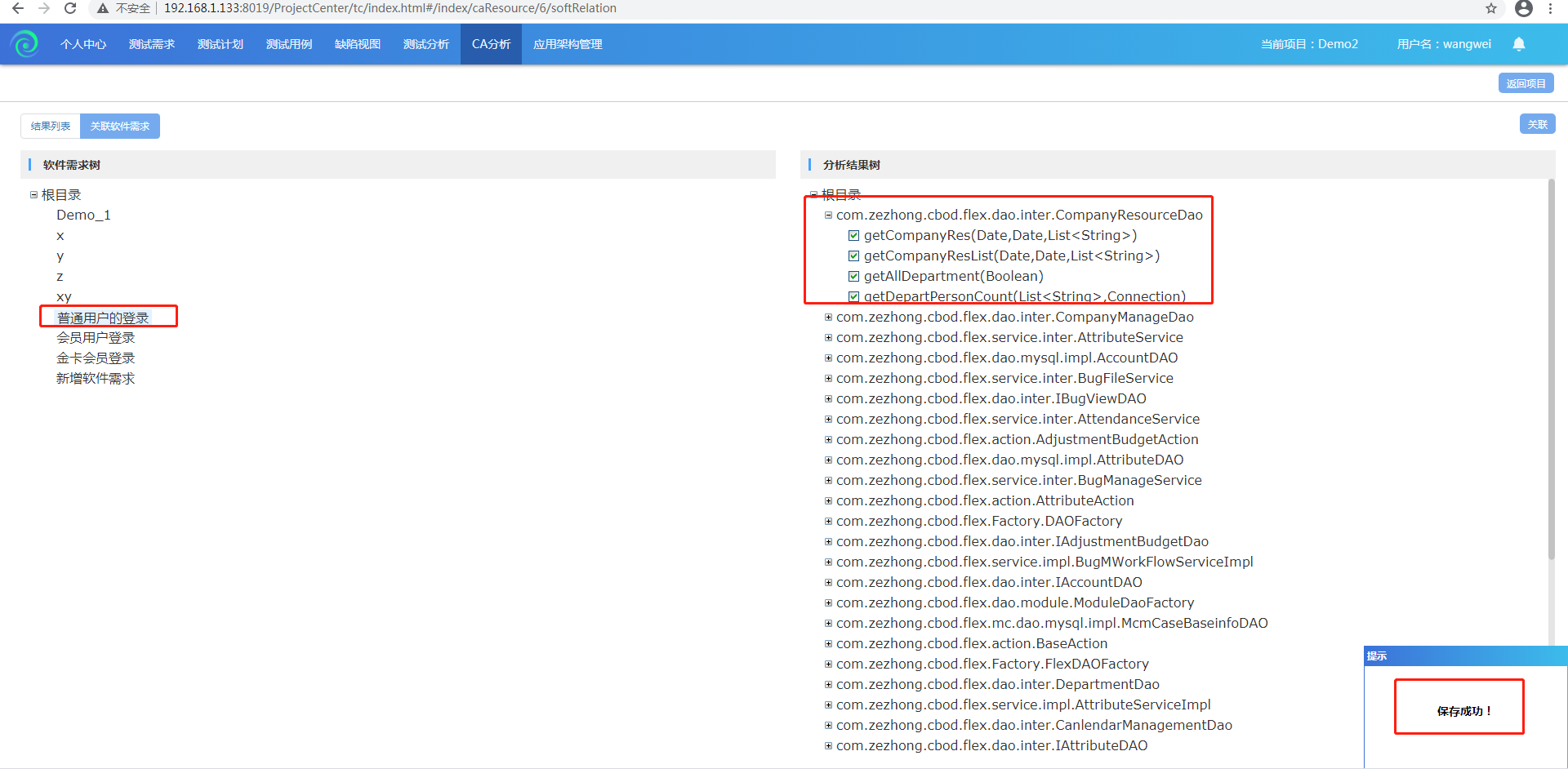This screenshot has width=1568, height=769.
Task: Open the browser profile avatar icon
Action: (x=1523, y=8)
